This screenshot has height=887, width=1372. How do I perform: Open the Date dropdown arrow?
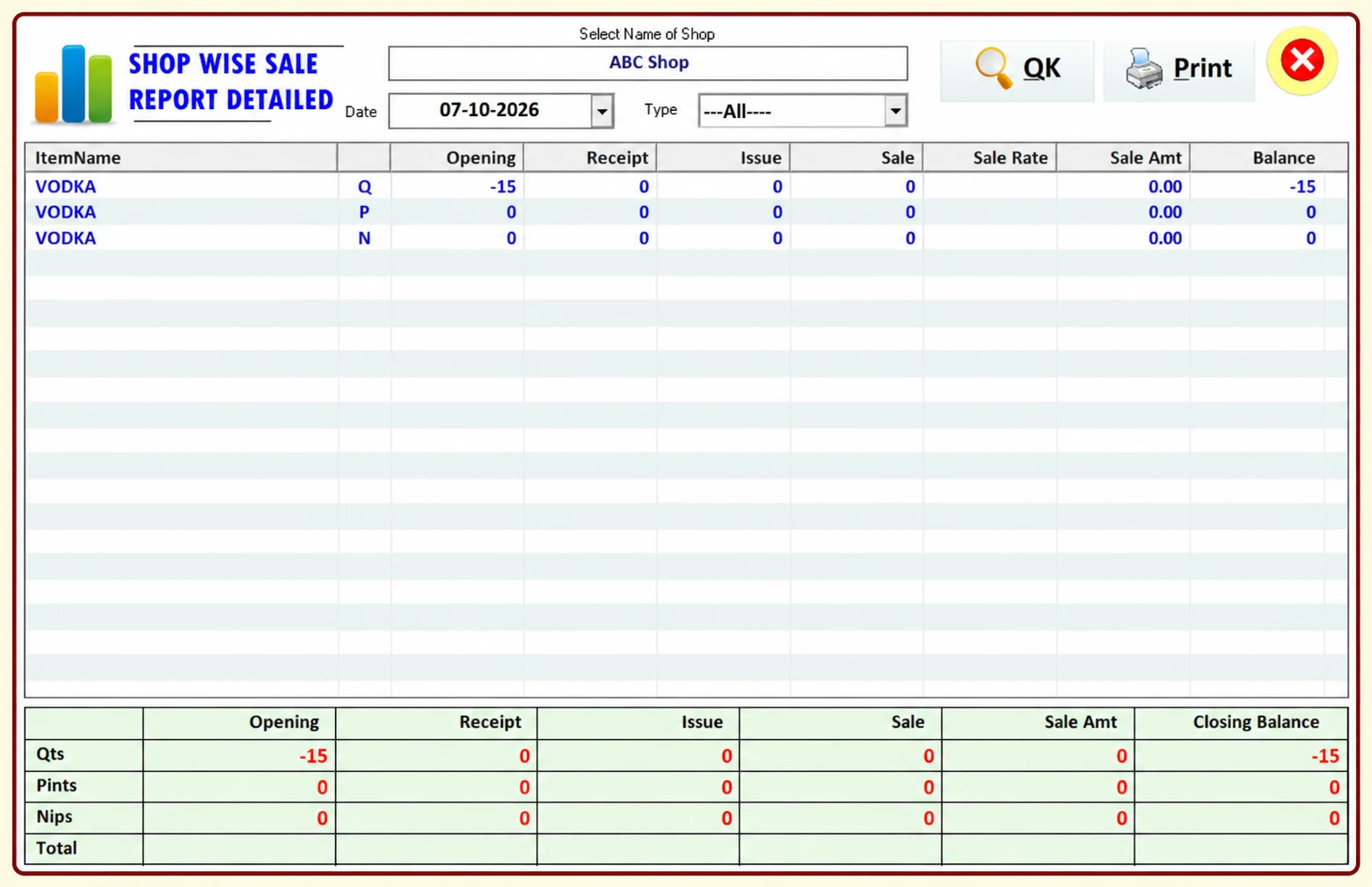[602, 112]
